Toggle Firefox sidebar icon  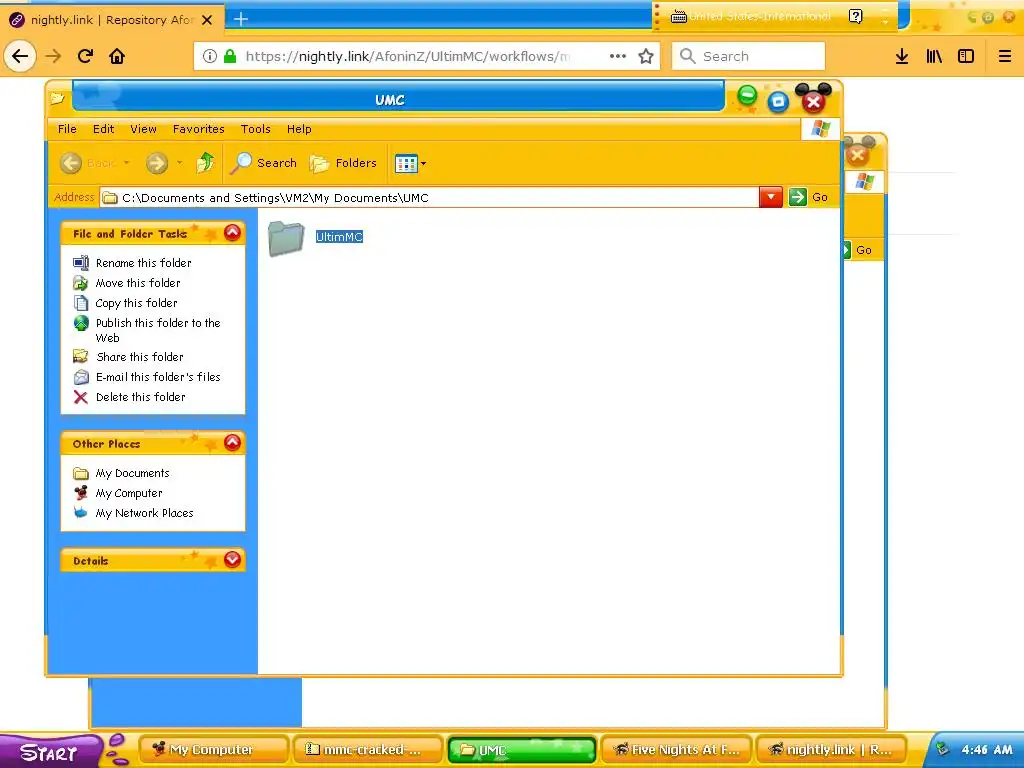pos(966,56)
